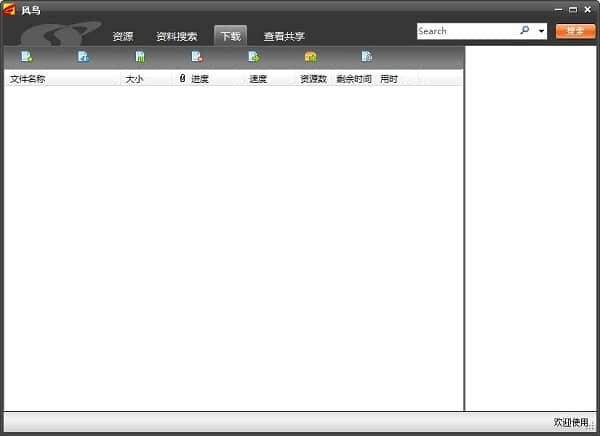Click the rightmost toolbar icon with gray document
This screenshot has height=436, width=600.
pyautogui.click(x=367, y=57)
